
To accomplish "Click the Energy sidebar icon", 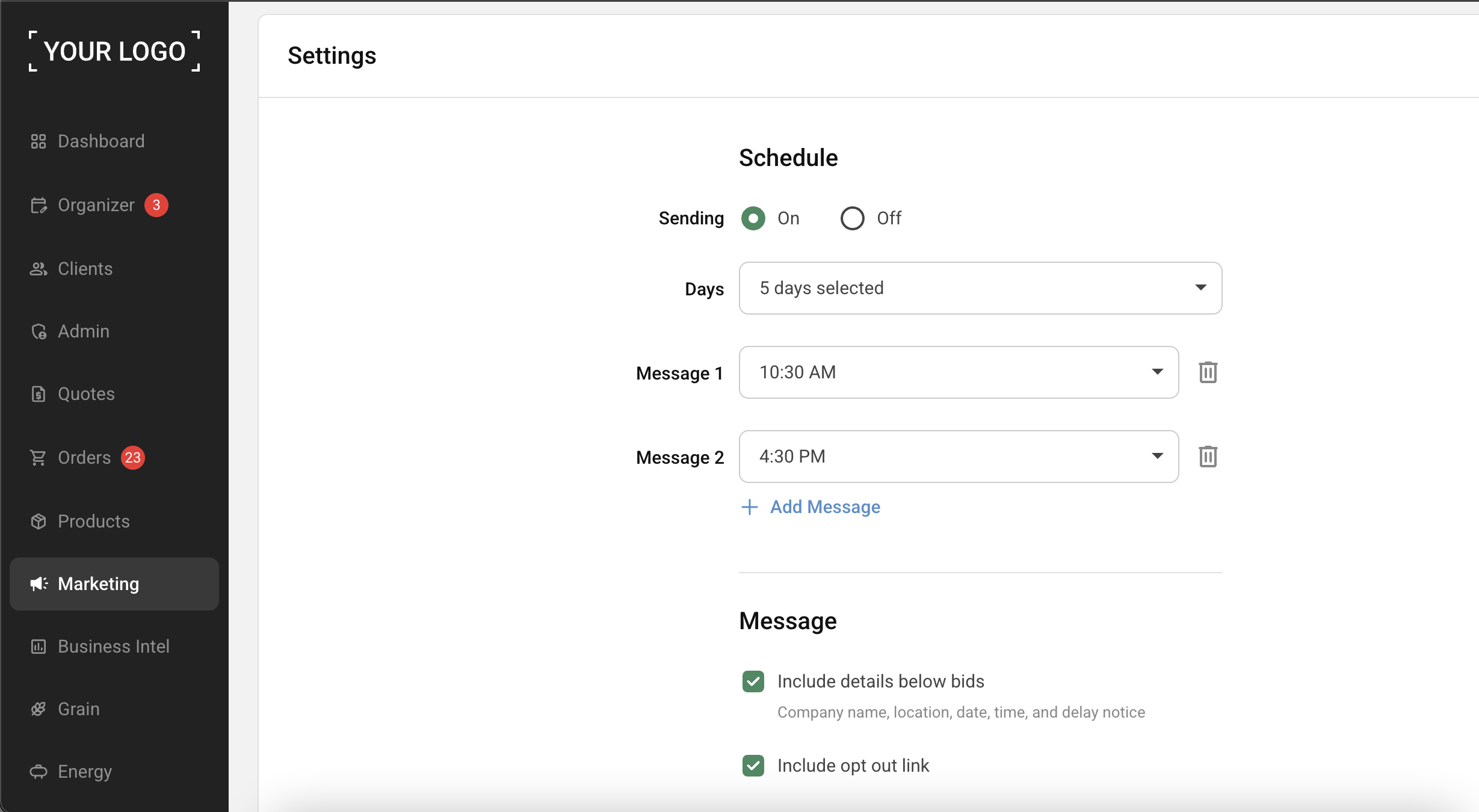I will (39, 772).
